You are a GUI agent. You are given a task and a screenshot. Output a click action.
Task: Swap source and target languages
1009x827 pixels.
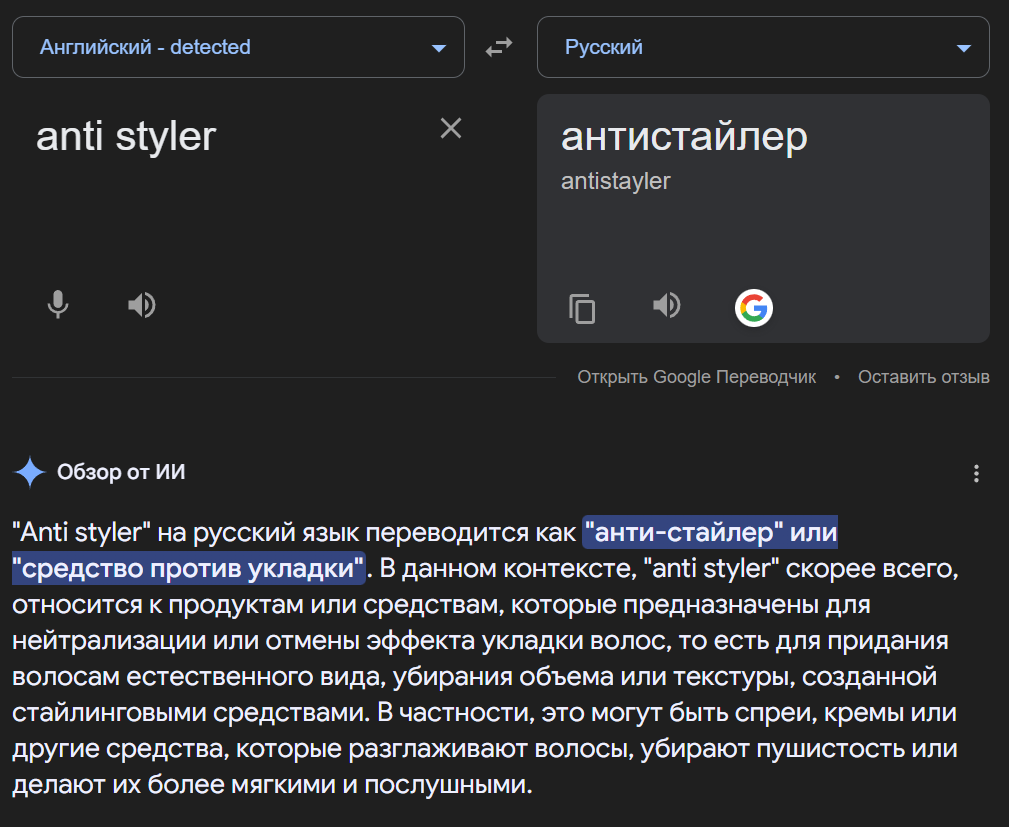pyautogui.click(x=499, y=47)
